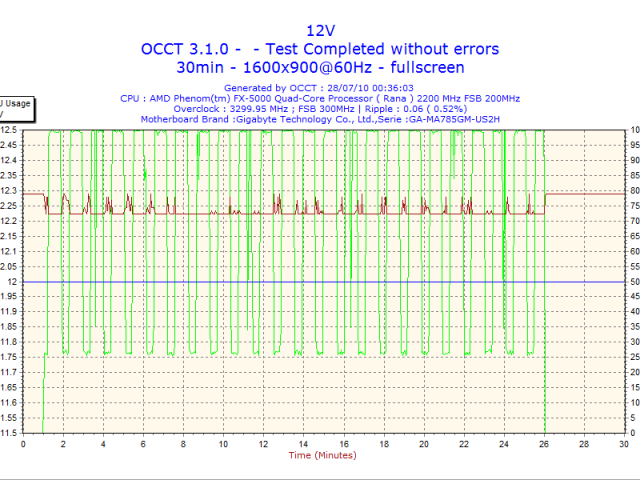Viewport: 640px width, 480px height.
Task: Click "2" on the time axis
Action: [x=63, y=444]
